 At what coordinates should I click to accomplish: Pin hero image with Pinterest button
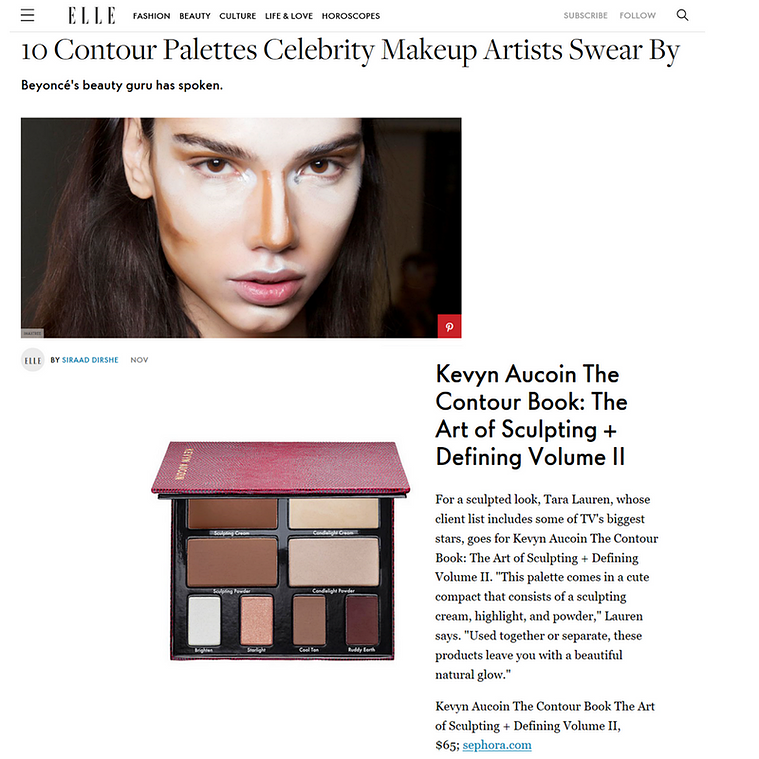tap(449, 326)
